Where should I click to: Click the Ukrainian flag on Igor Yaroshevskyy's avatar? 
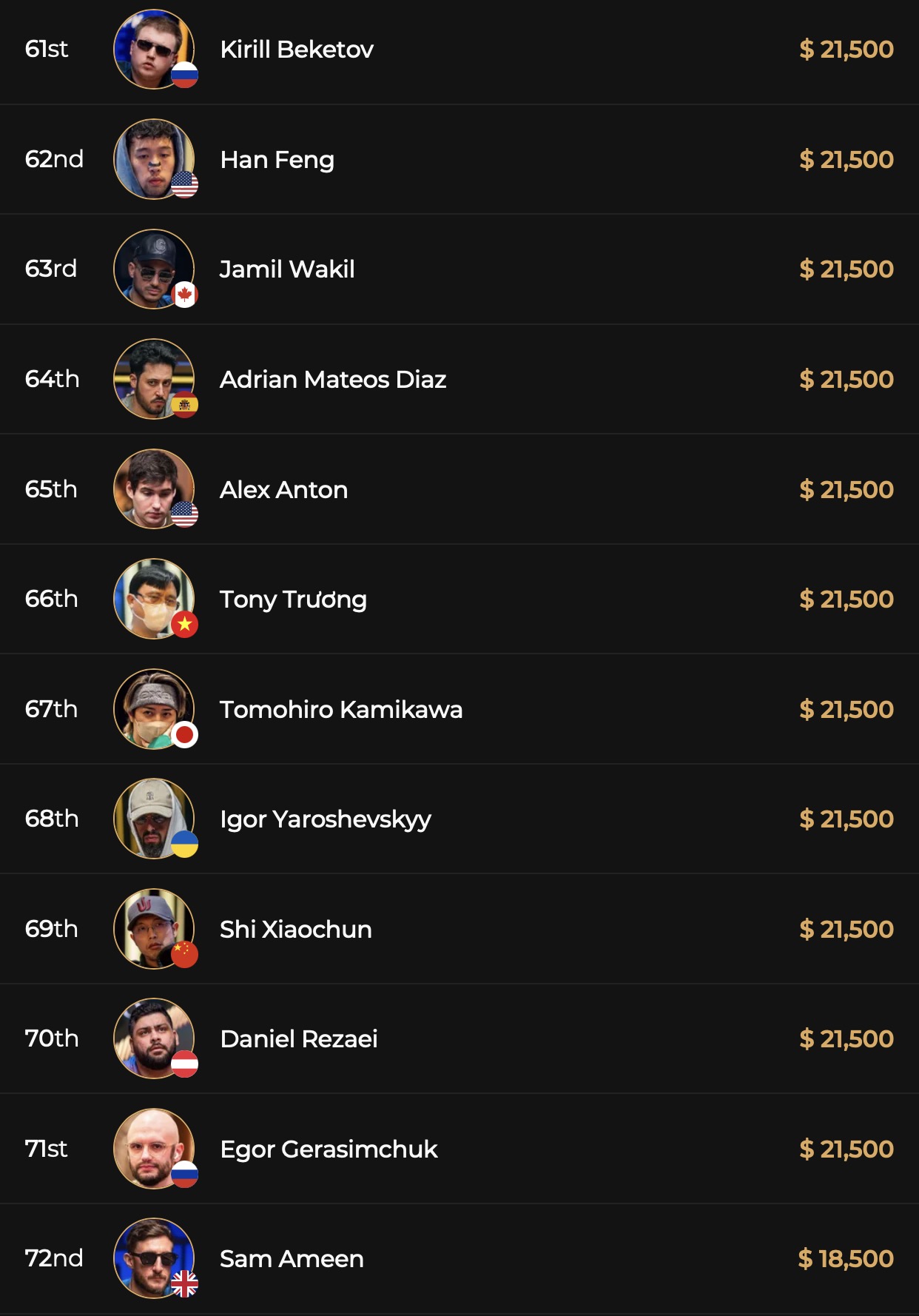(184, 844)
